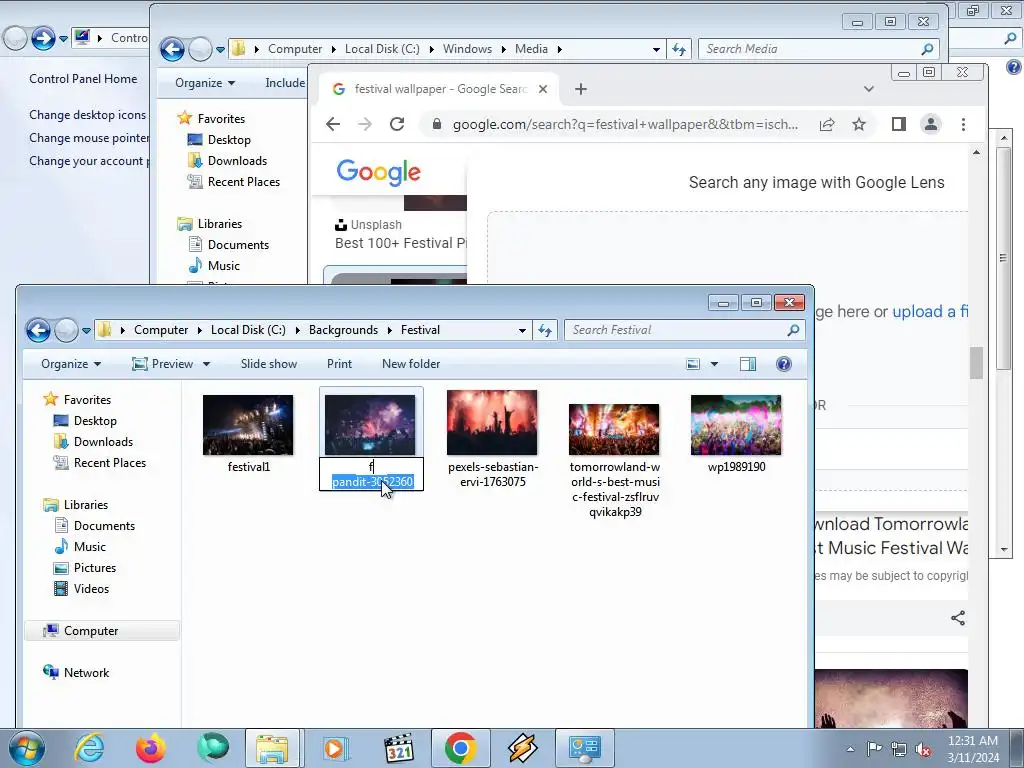Click the upload a file link
Image resolution: width=1024 pixels, height=768 pixels.
click(930, 312)
